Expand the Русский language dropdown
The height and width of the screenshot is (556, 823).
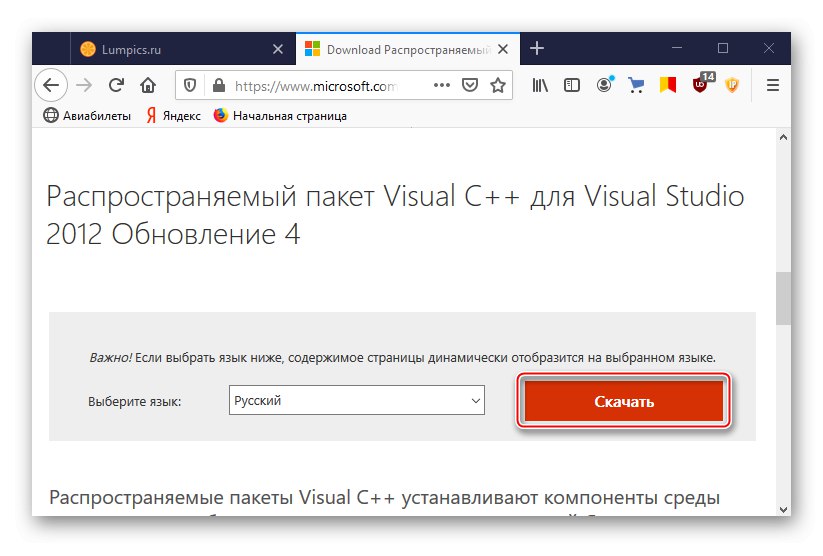click(357, 400)
